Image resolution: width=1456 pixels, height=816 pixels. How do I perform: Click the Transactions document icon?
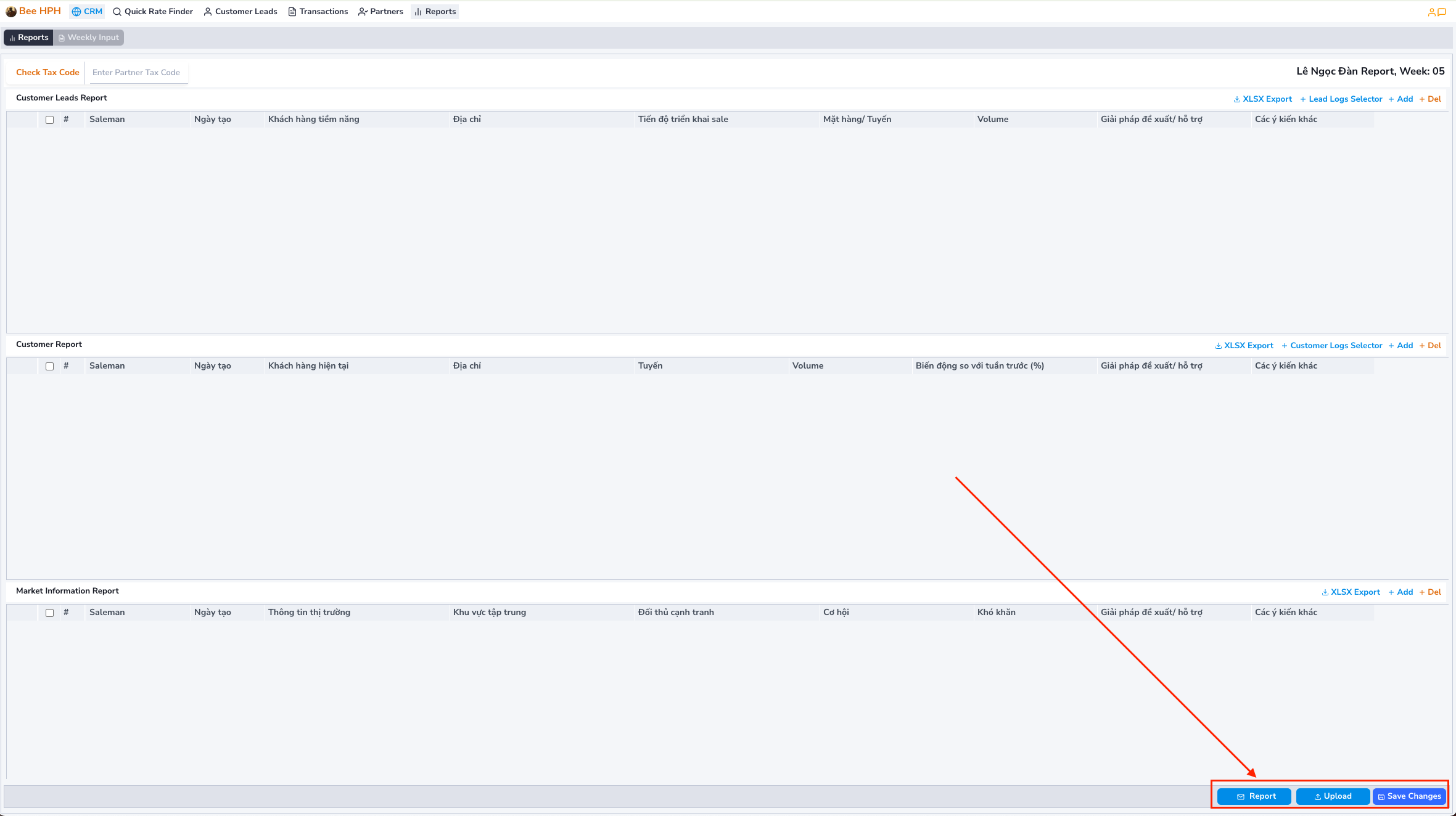pos(291,11)
